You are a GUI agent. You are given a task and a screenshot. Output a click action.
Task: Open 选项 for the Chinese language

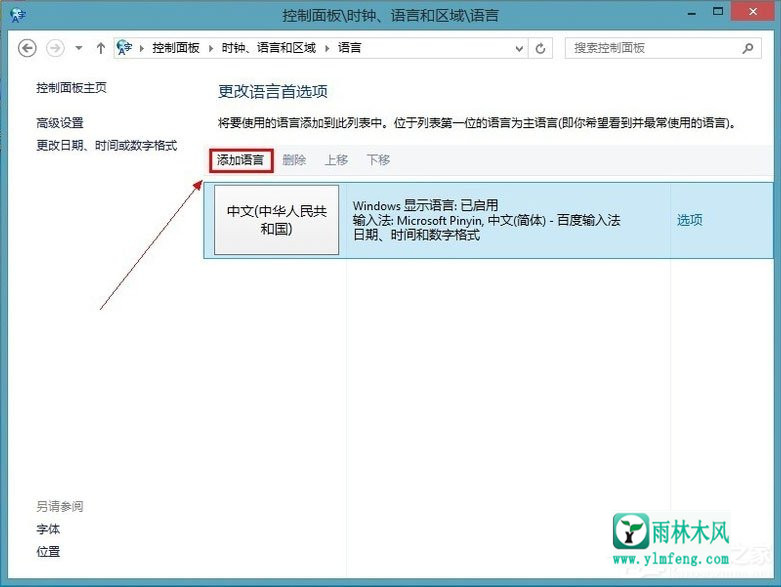click(x=689, y=220)
